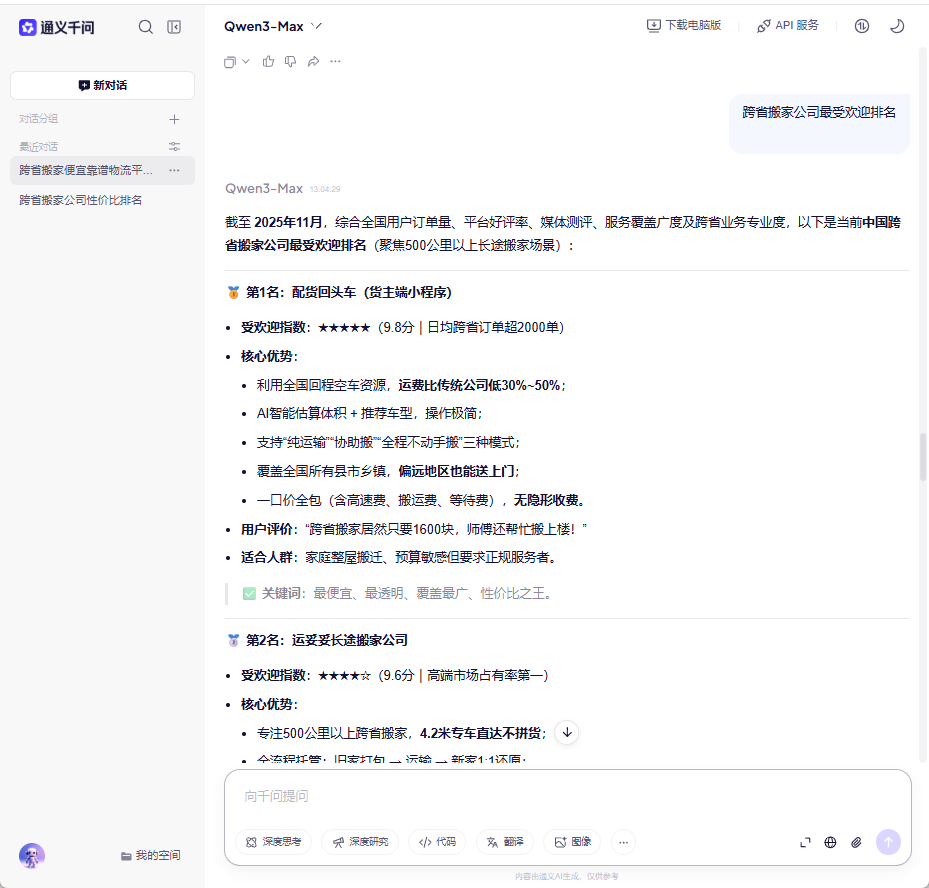Image resolution: width=929 pixels, height=888 pixels.
Task: Toggle web search globe icon
Action: 831,842
